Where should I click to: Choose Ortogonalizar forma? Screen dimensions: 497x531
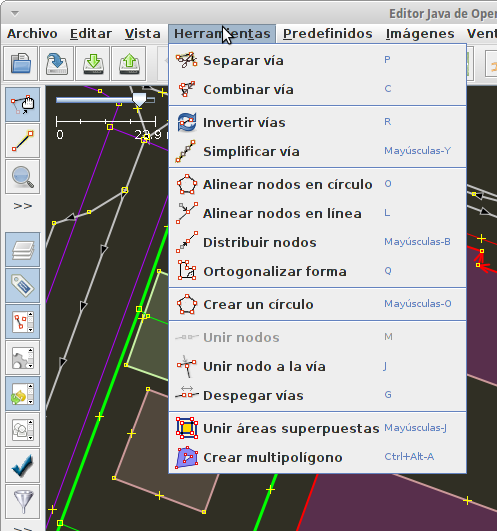(318, 272)
